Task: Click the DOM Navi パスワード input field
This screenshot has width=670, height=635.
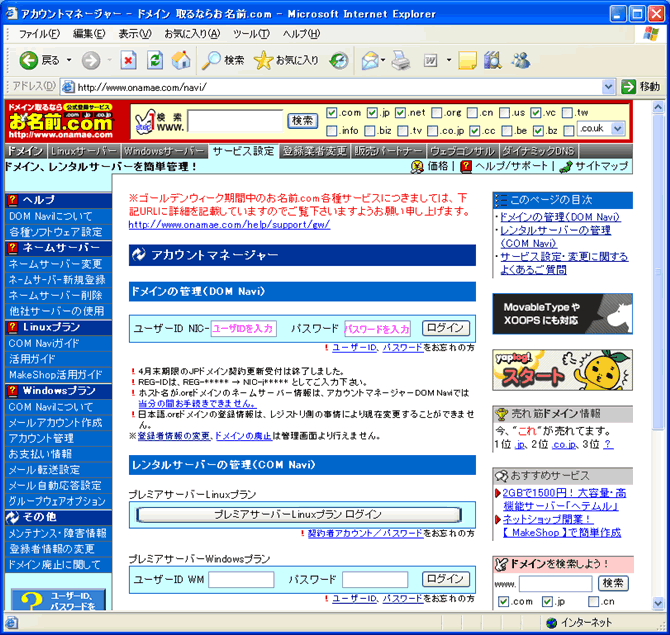Action: click(377, 329)
